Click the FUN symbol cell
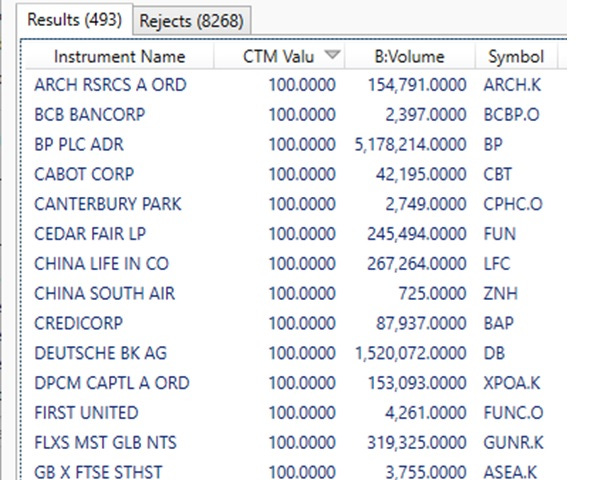The height and width of the screenshot is (480, 600). pos(500,234)
